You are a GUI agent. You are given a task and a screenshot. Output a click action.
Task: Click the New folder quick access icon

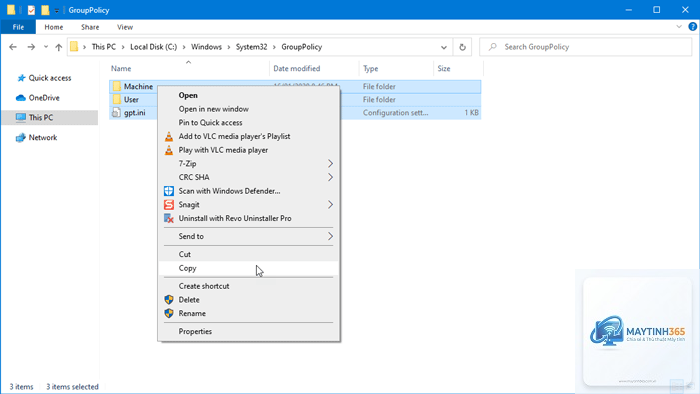pyautogui.click(x=45, y=10)
